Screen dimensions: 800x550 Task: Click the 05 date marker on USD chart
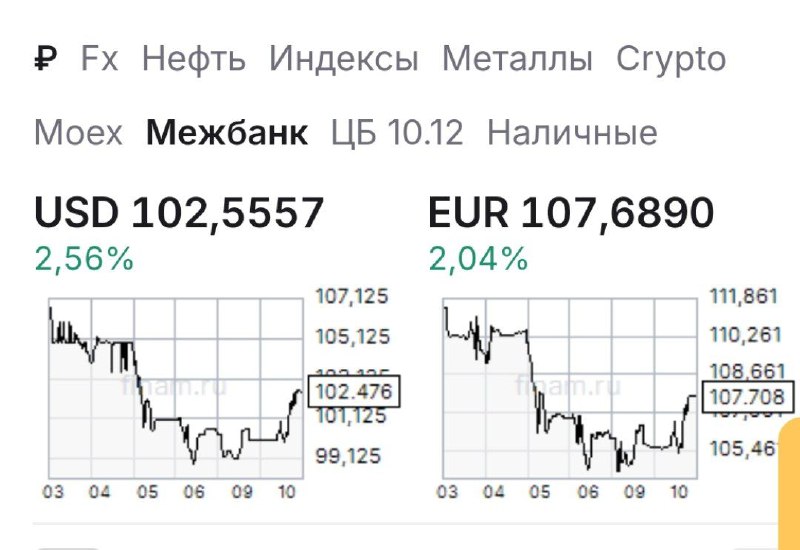click(x=147, y=492)
